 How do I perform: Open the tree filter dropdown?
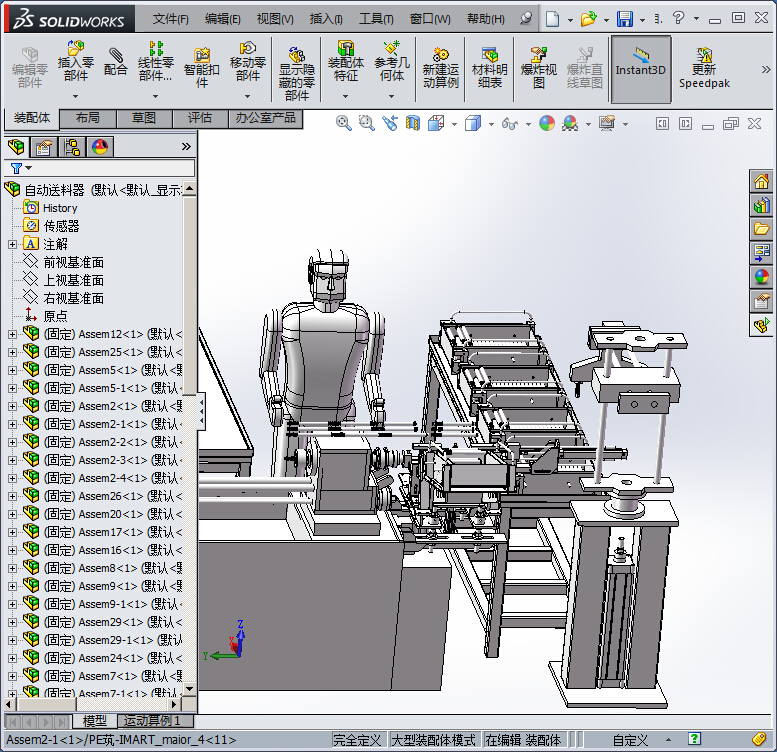point(29,168)
